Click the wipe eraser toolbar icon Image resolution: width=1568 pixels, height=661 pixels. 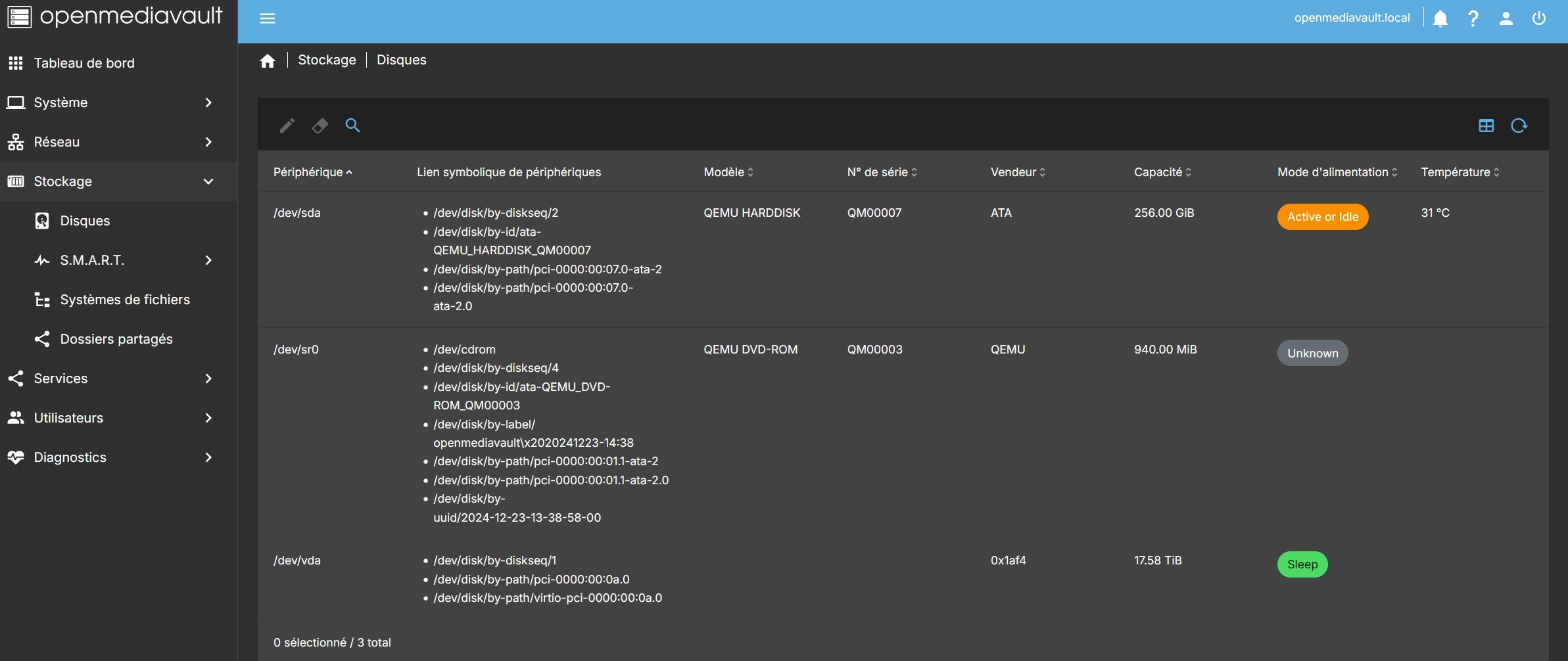(320, 125)
